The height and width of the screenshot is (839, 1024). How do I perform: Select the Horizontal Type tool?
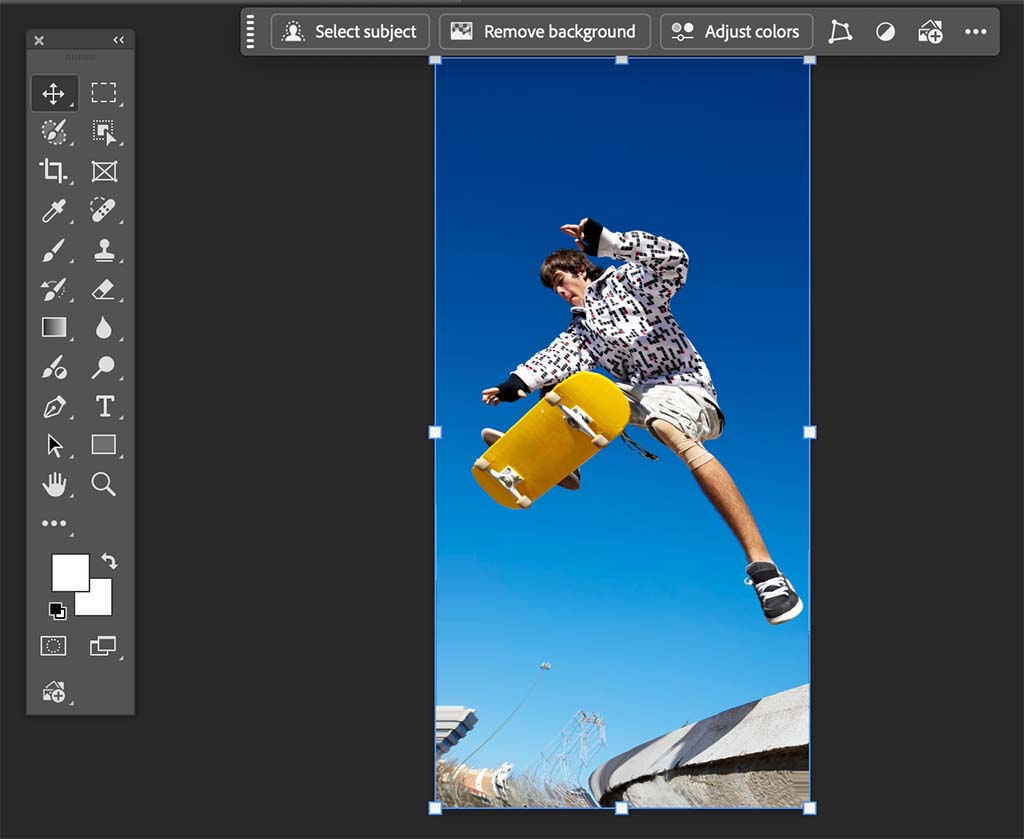104,405
